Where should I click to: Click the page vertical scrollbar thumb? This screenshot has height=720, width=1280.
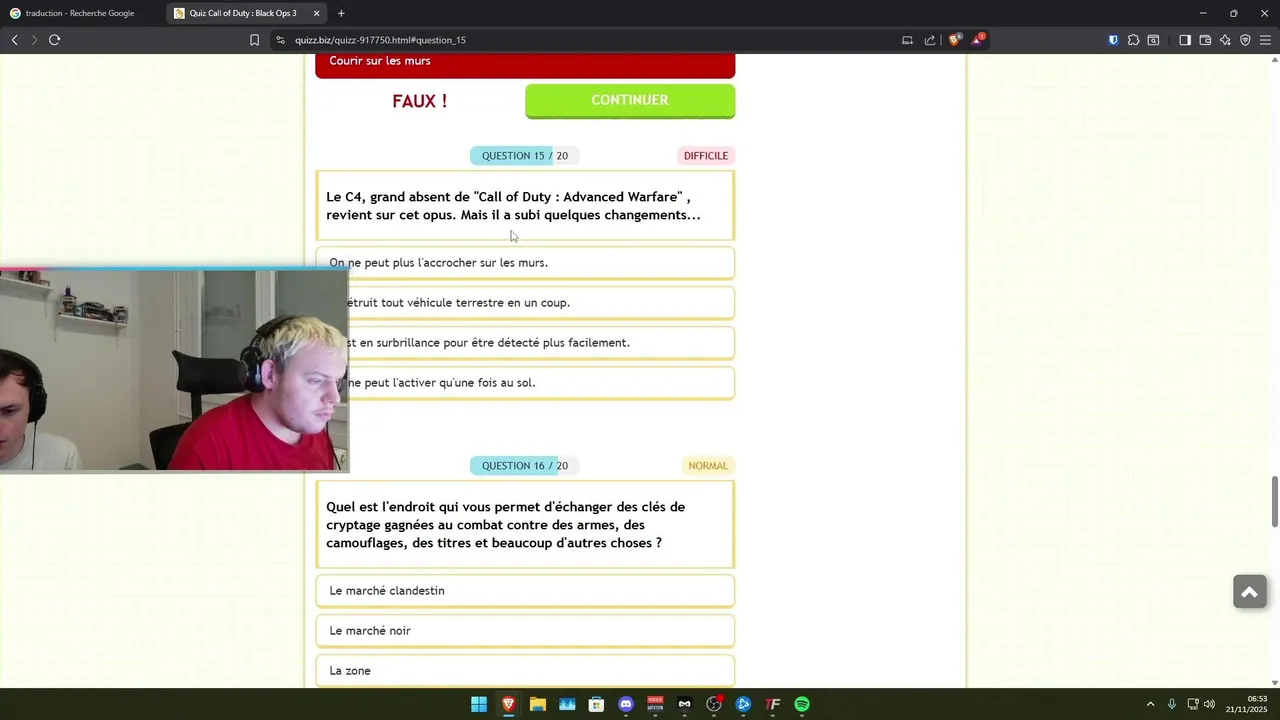1274,503
